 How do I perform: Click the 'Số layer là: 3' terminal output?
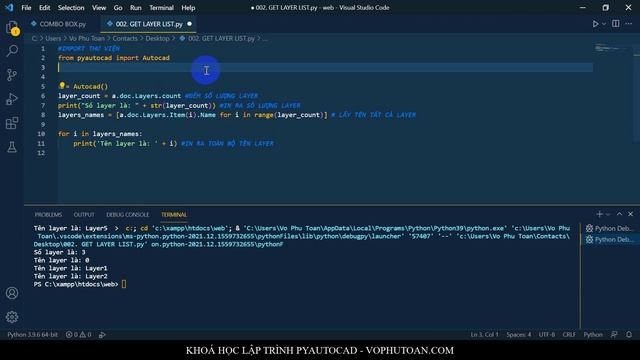click(x=60, y=252)
